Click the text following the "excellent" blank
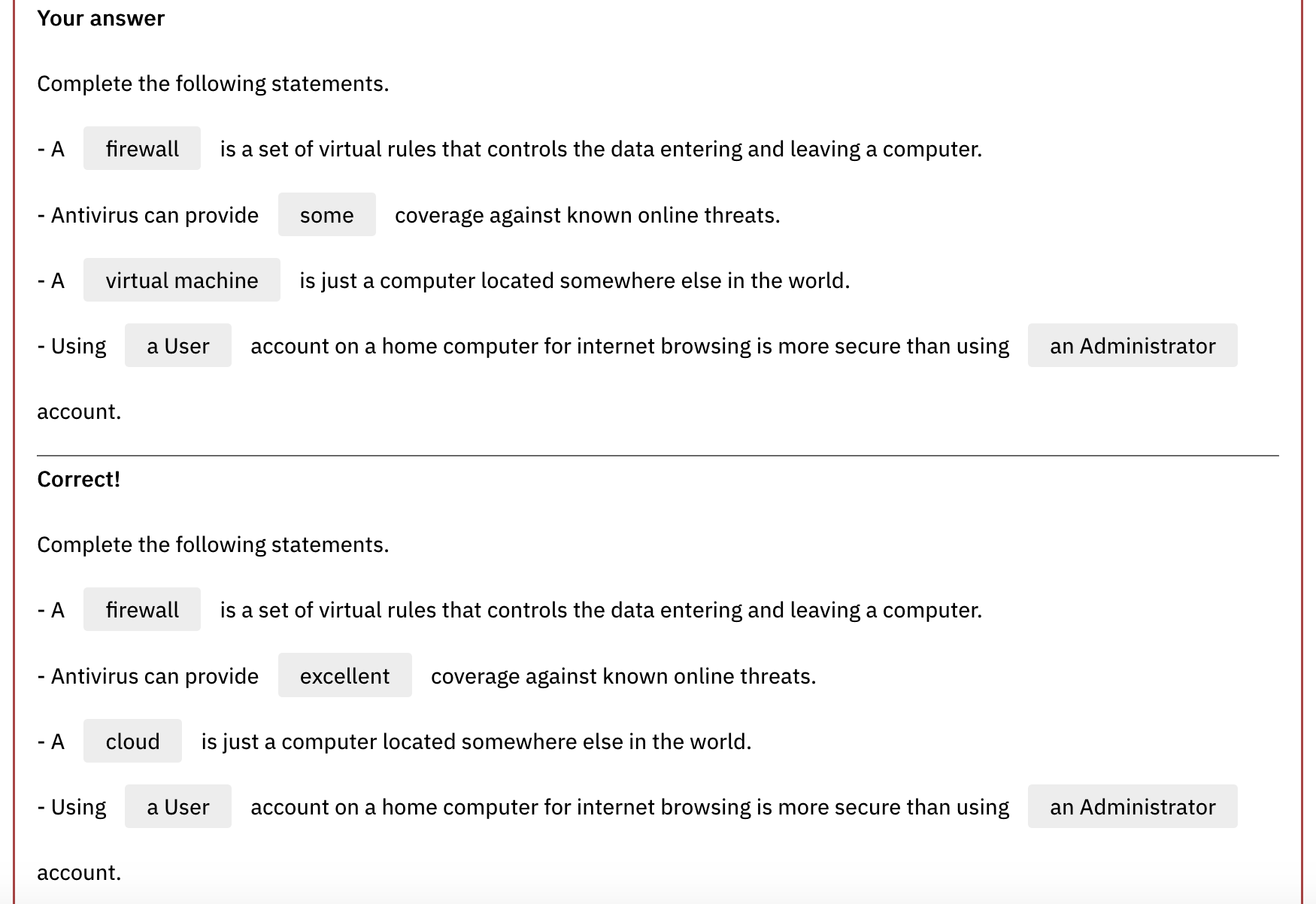1316x904 pixels. 623,676
